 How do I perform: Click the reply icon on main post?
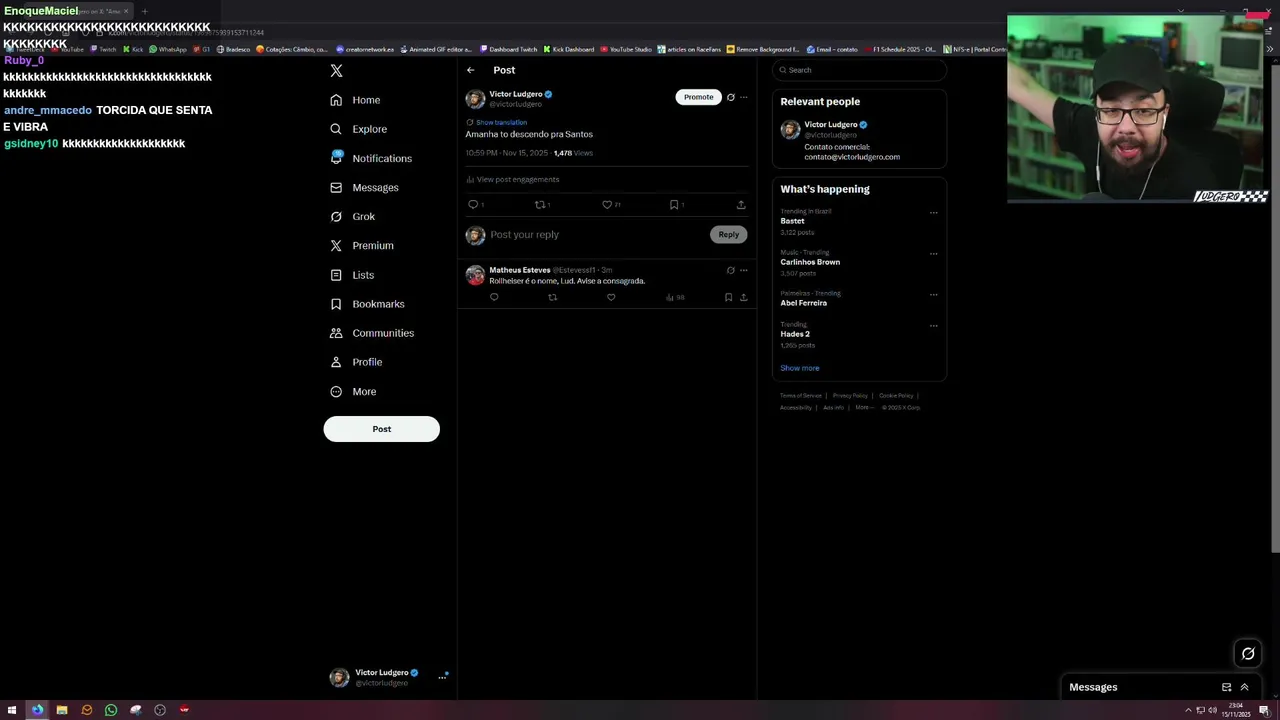pos(473,204)
